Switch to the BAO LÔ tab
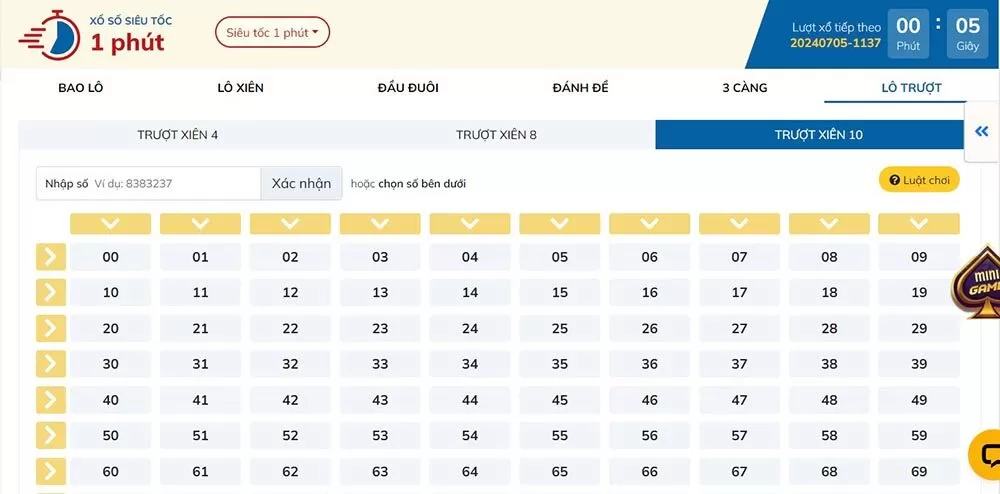This screenshot has width=1000, height=494. click(x=81, y=88)
